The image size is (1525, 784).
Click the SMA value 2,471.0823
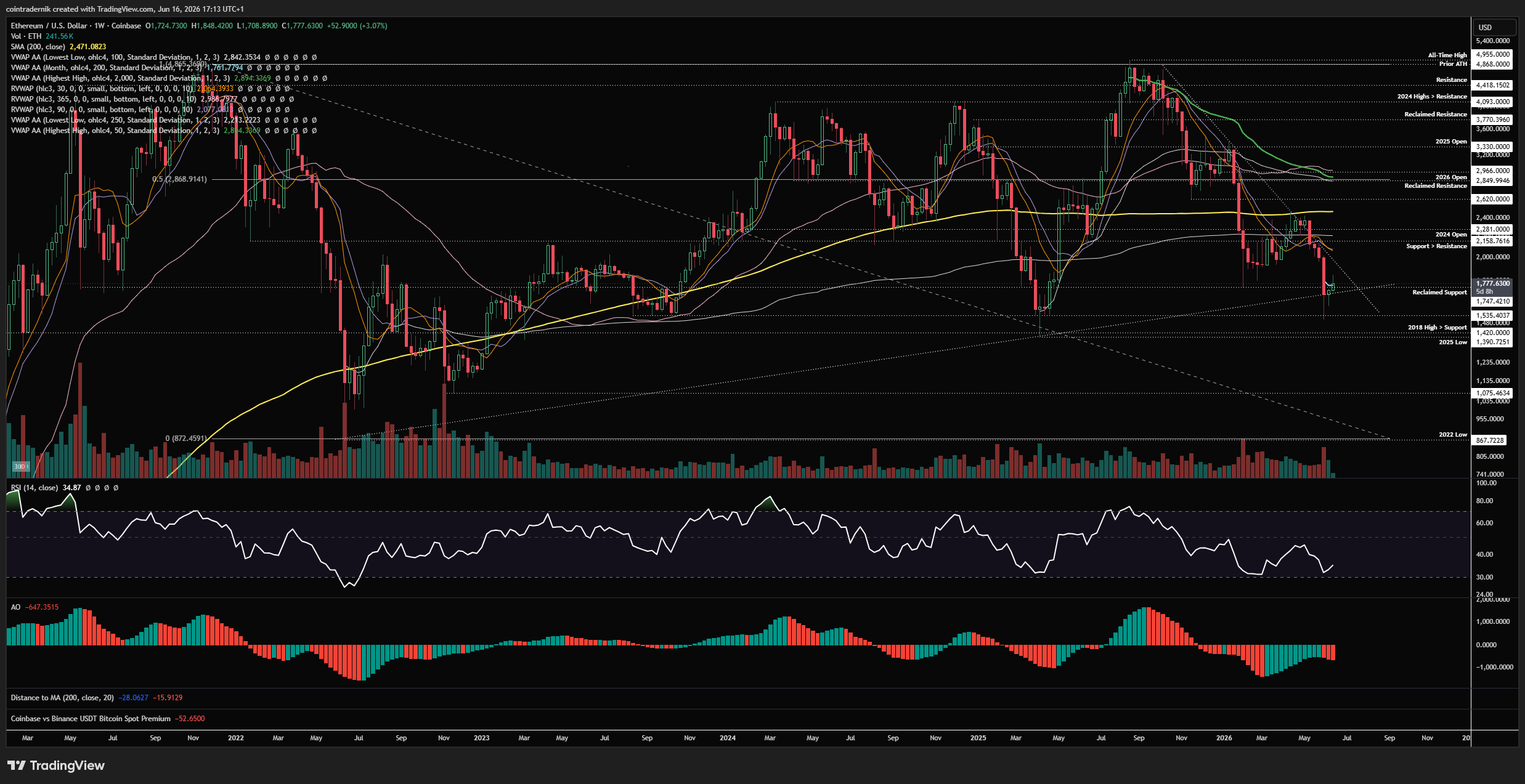tap(88, 47)
